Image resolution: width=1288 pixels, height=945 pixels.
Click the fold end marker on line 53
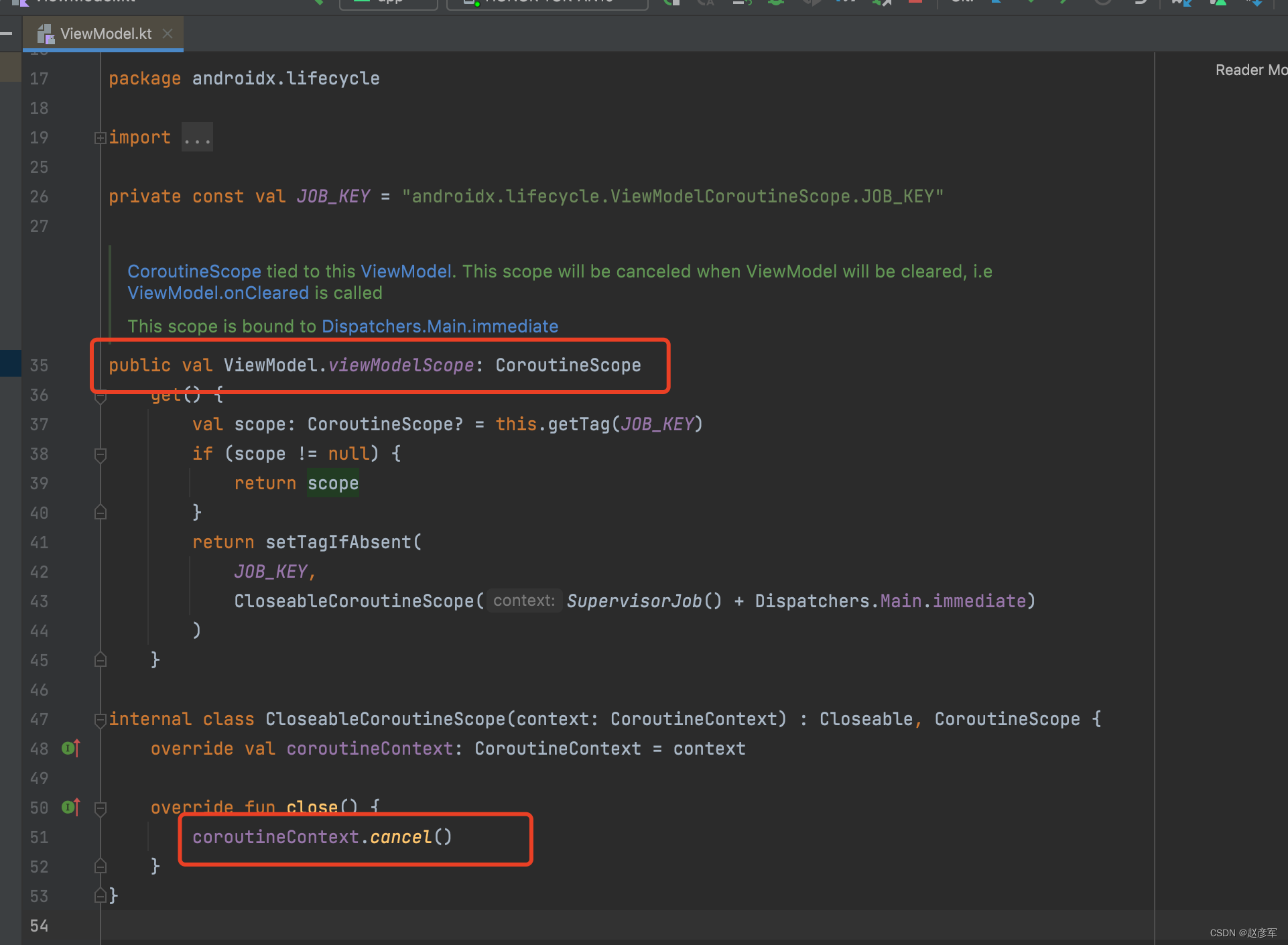[x=101, y=895]
